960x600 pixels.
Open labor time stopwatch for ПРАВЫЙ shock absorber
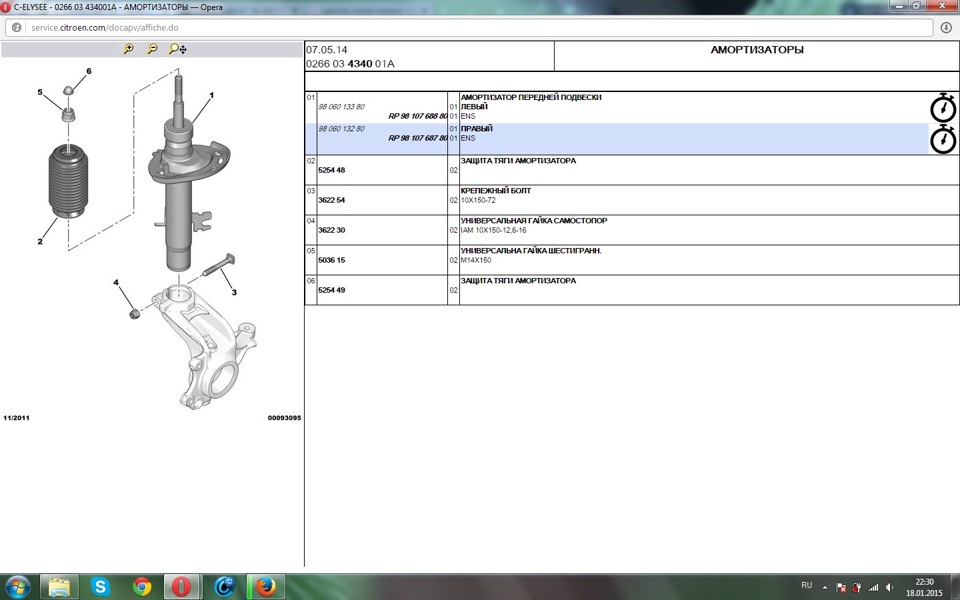[943, 138]
